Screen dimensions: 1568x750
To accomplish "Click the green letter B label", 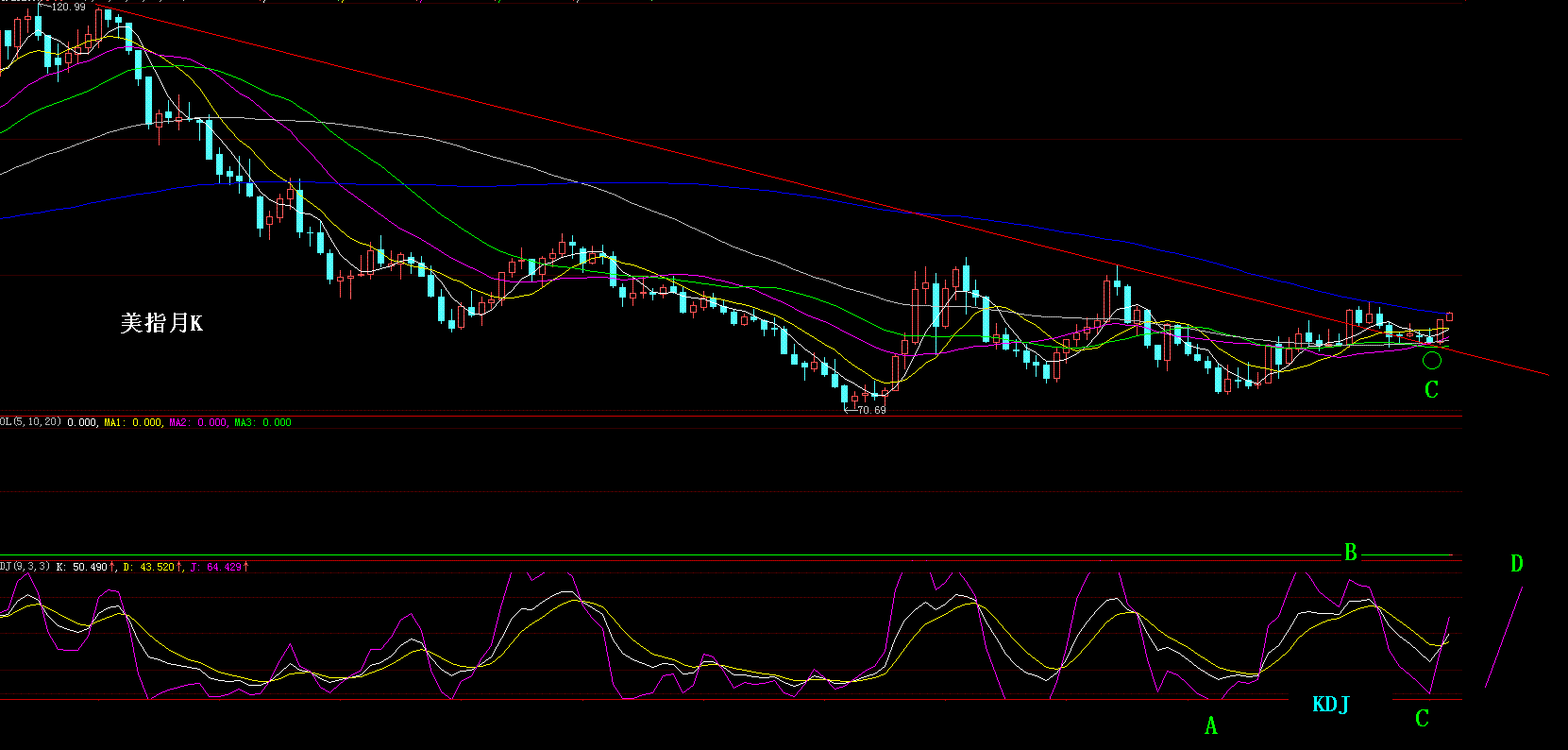I will point(1351,553).
